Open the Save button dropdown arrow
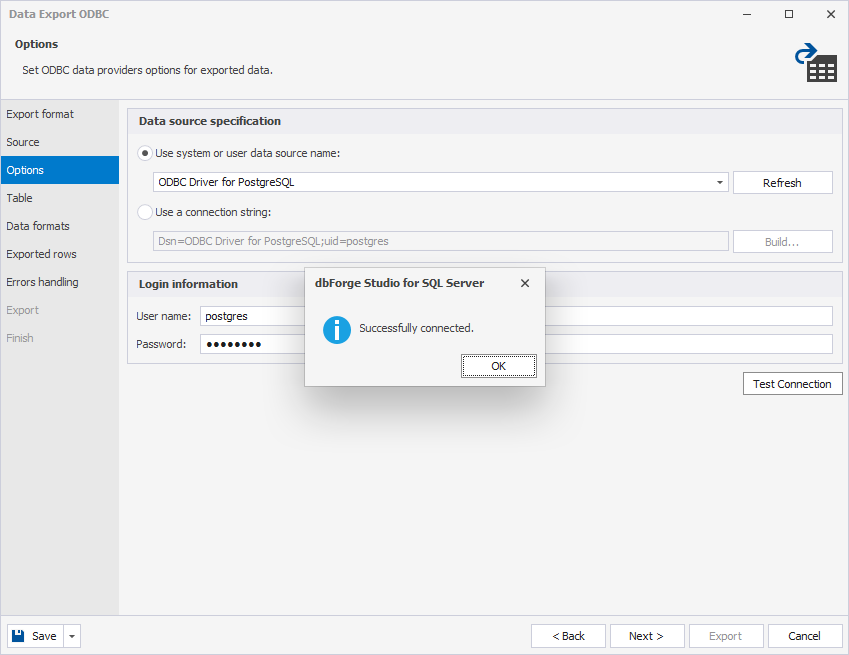This screenshot has width=849, height=655. pos(72,636)
